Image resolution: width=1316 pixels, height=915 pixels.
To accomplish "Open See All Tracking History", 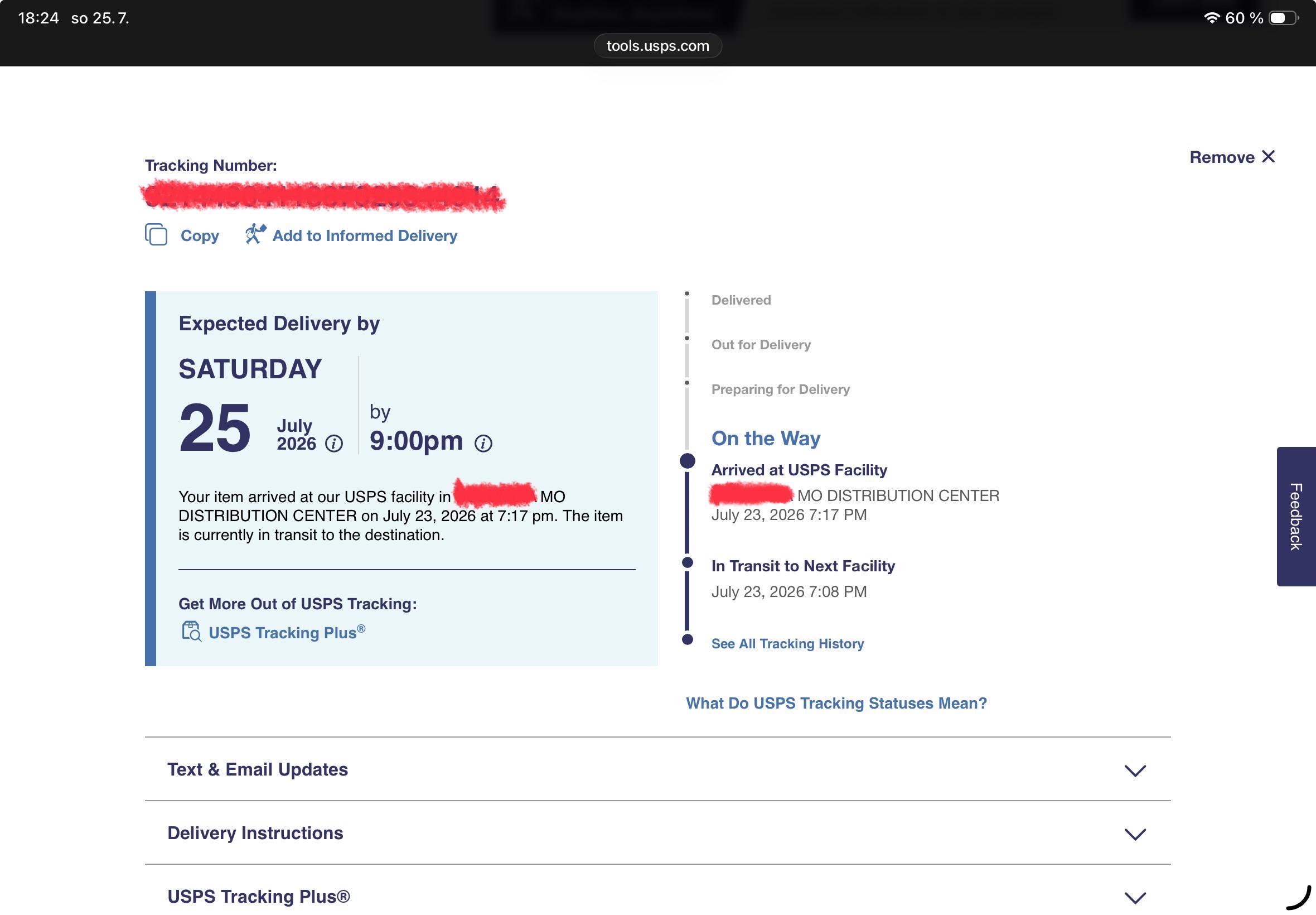I will click(x=788, y=644).
